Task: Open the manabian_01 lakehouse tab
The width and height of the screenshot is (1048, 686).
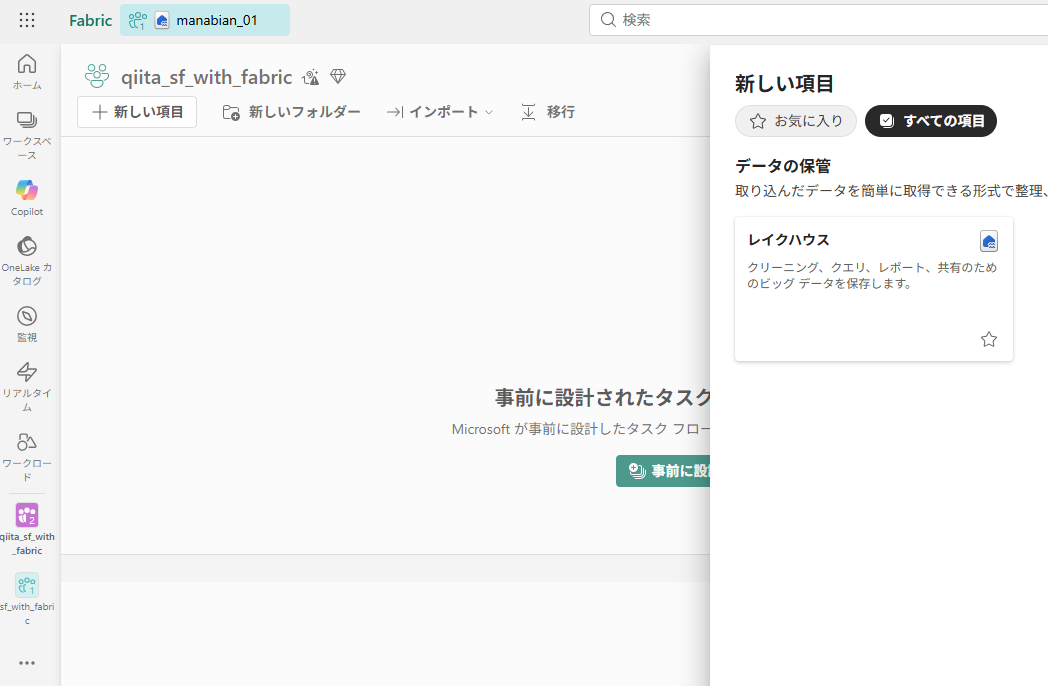Action: point(205,20)
